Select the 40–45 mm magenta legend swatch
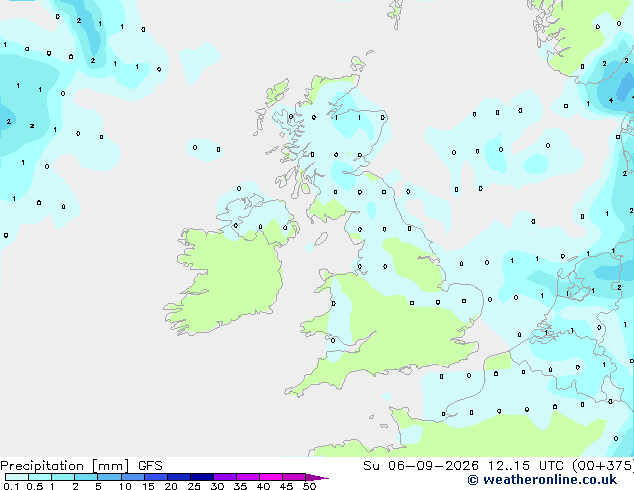Screen dimensions: 634x490 (x=271, y=477)
